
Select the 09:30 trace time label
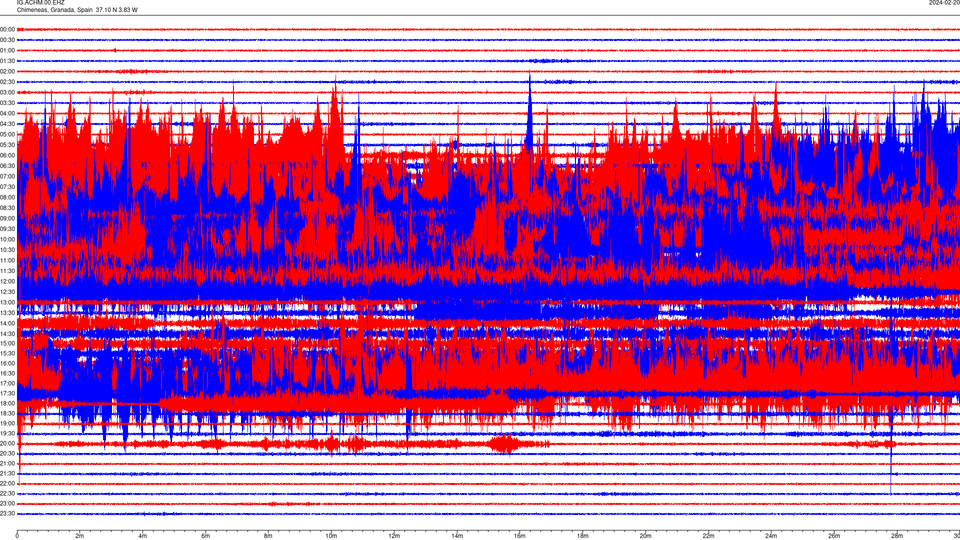[7, 229]
